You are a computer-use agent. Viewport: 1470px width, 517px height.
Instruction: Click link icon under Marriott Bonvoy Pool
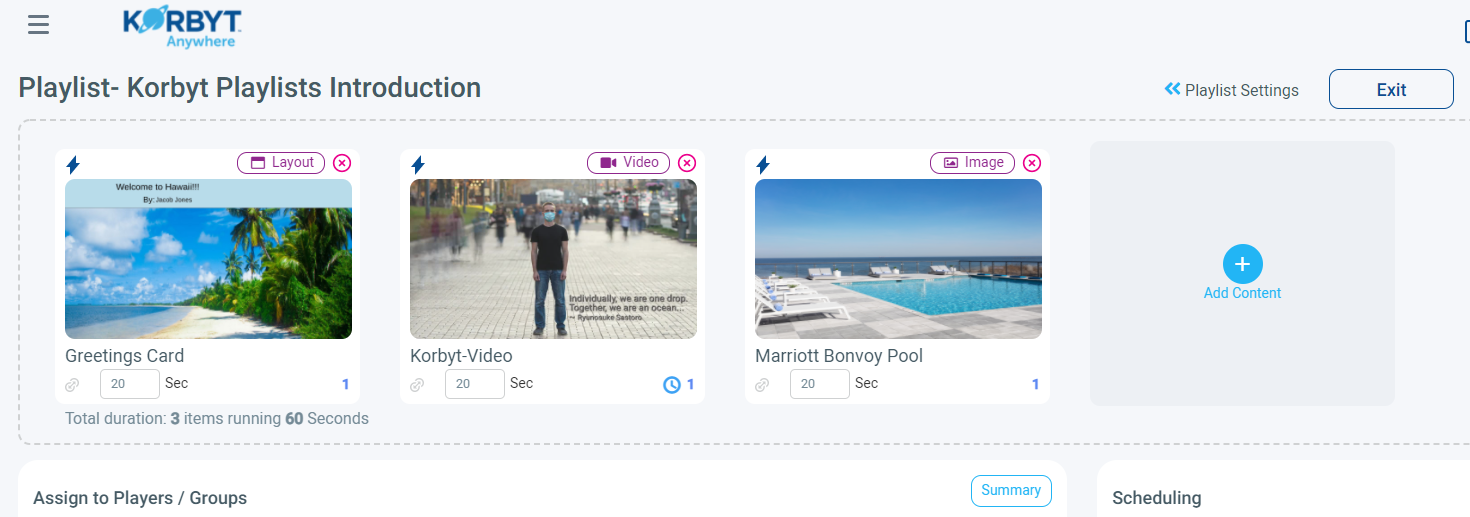[762, 385]
